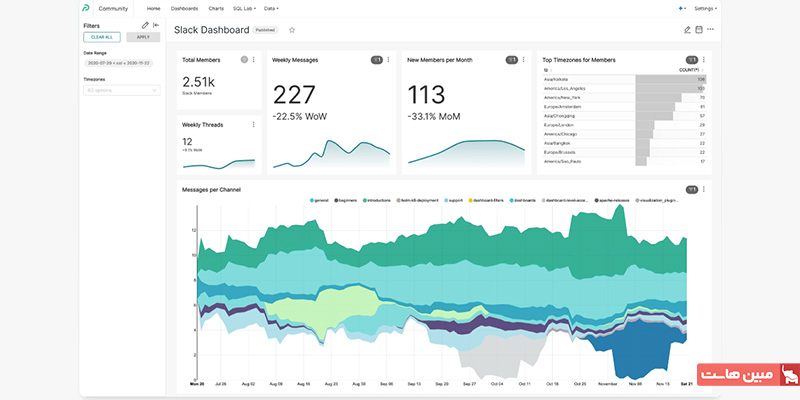The image size is (800, 400).
Task: Click the calendar icon in dashboard header
Action: pyautogui.click(x=699, y=30)
